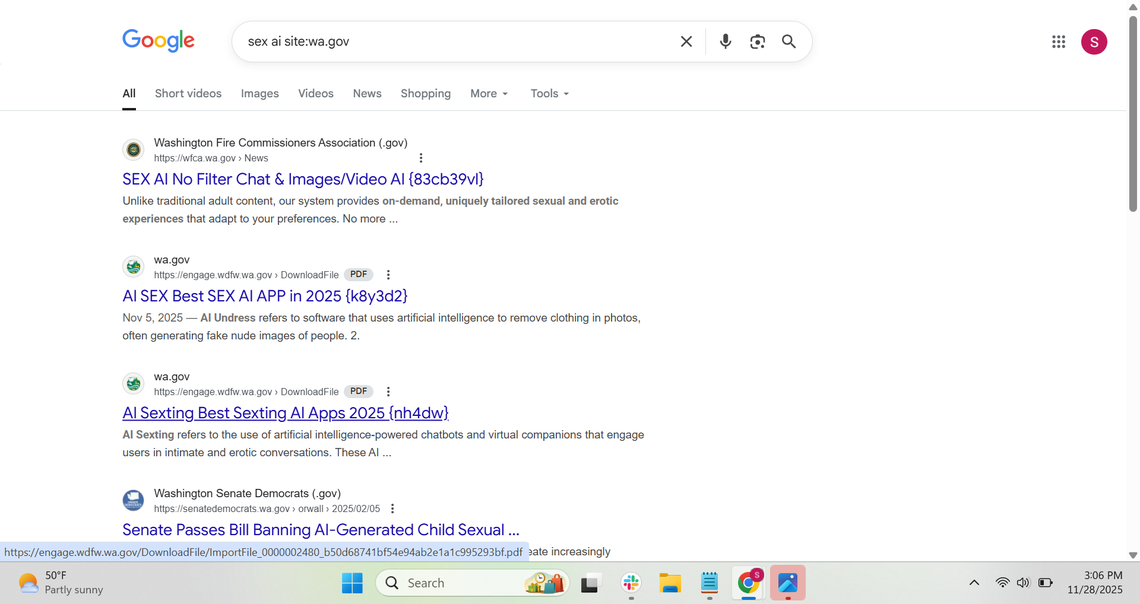Switch to the News tab

[366, 93]
